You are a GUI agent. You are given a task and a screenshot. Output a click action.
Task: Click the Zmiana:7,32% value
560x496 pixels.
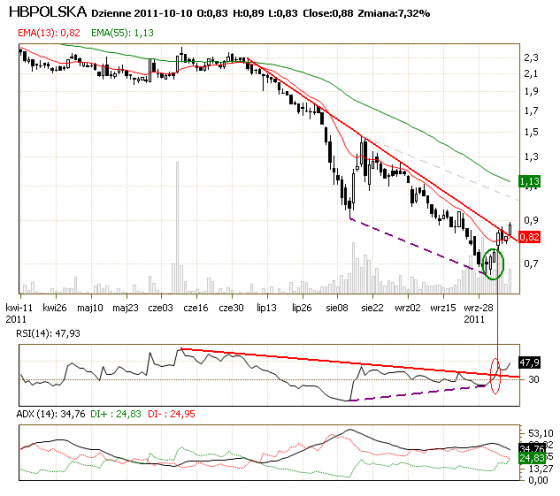pos(394,14)
